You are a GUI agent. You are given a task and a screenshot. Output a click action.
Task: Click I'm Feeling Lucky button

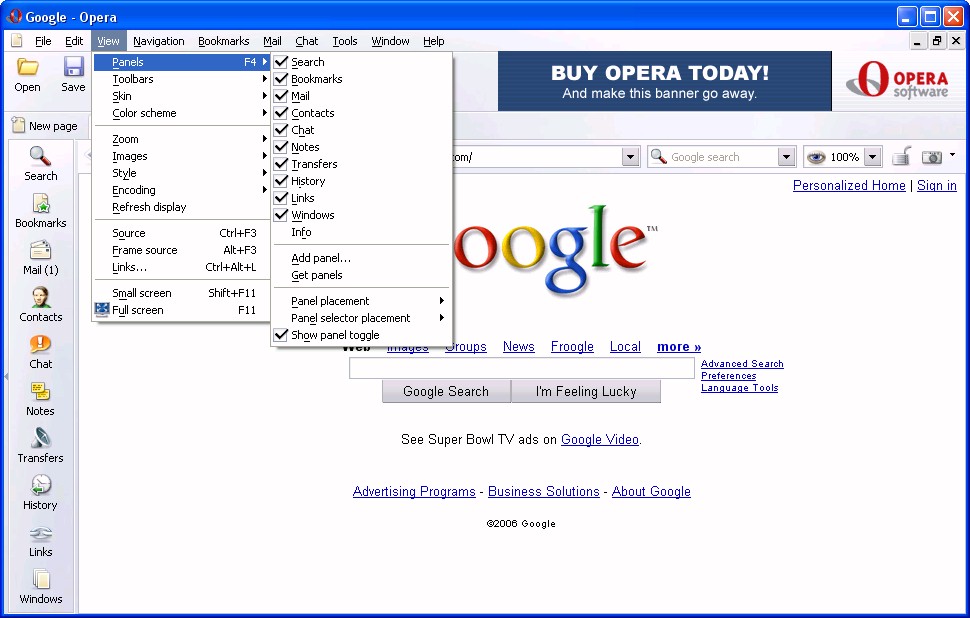tap(586, 391)
